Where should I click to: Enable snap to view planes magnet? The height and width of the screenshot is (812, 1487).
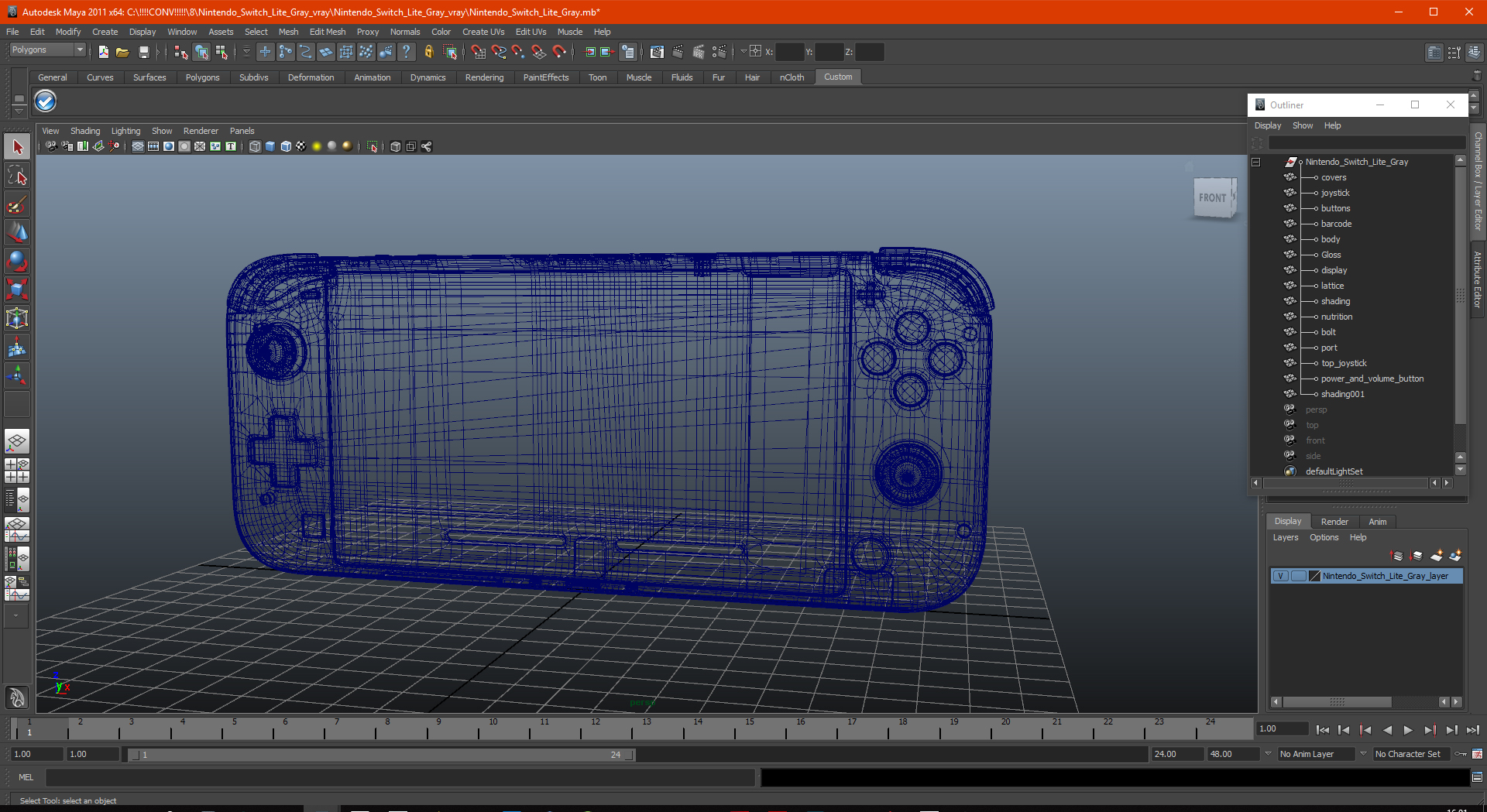pyautogui.click(x=538, y=52)
